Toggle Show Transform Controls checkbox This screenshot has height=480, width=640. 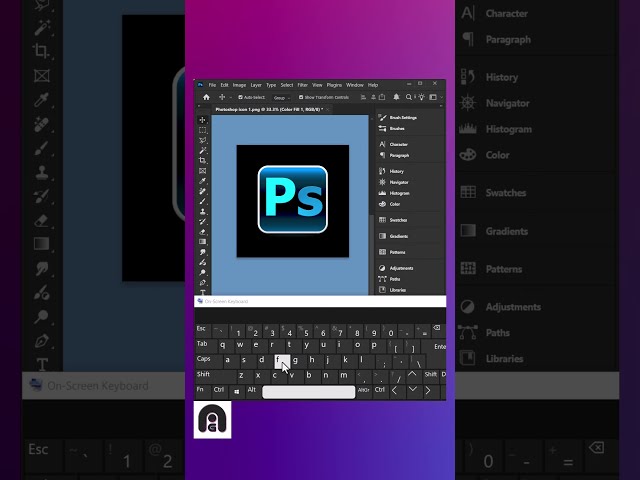(301, 97)
